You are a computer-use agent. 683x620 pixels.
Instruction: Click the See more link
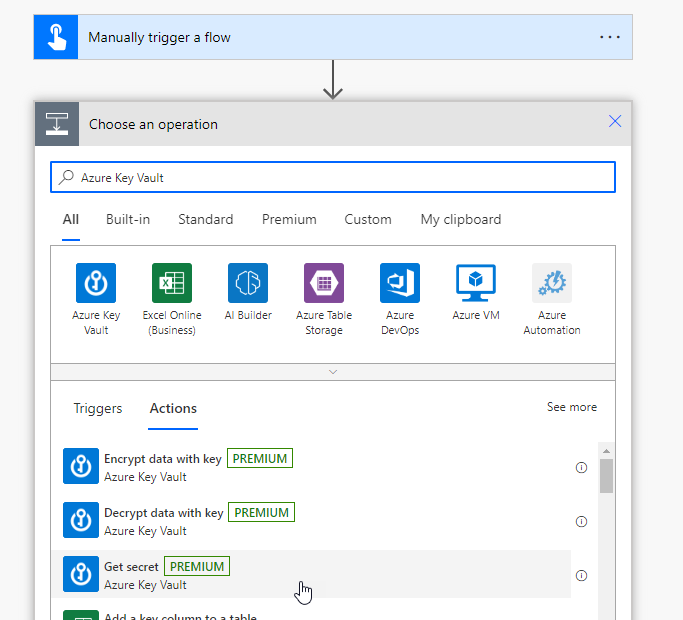[x=571, y=407]
